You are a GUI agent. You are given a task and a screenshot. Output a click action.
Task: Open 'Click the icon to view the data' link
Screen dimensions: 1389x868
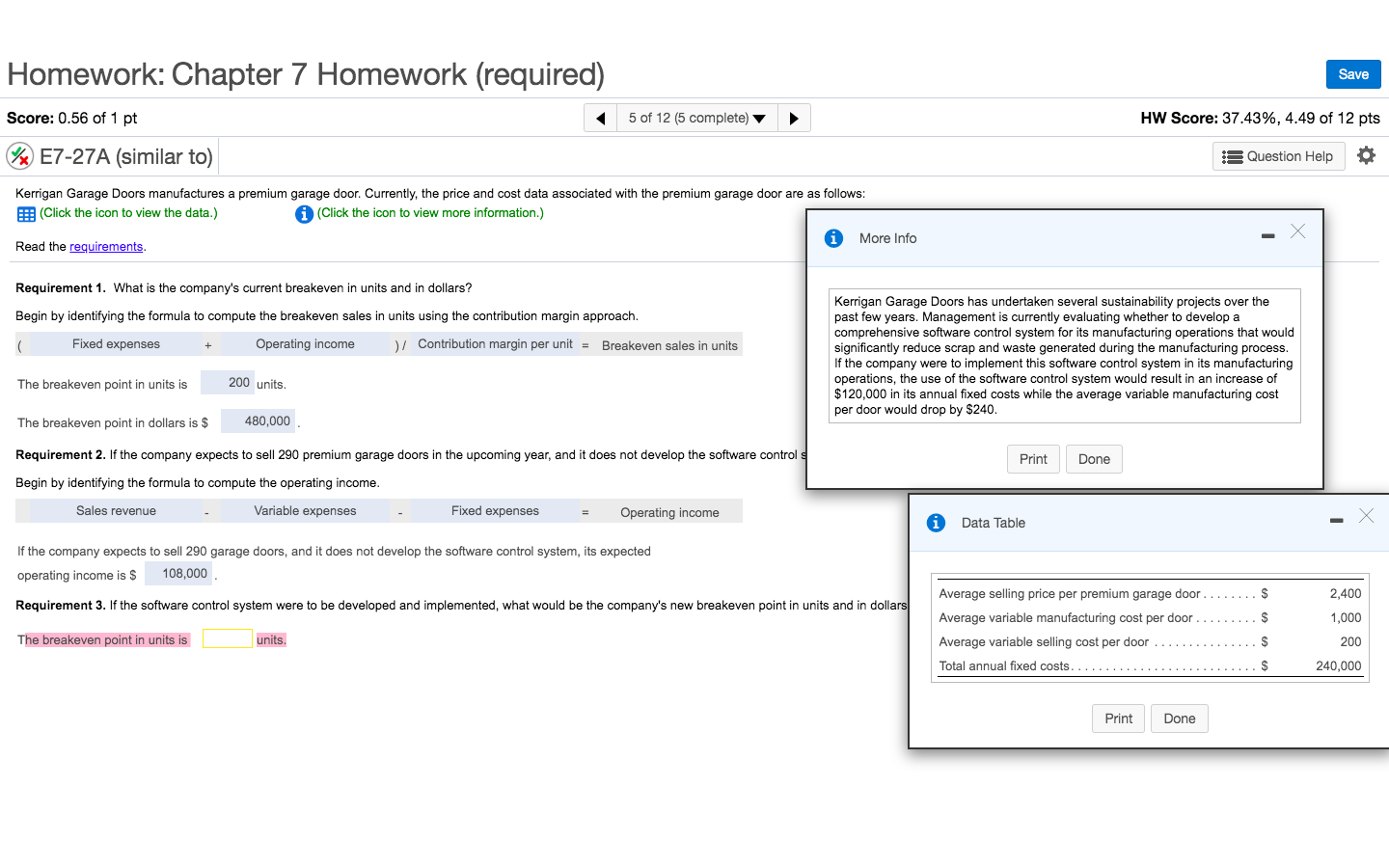coord(128,213)
